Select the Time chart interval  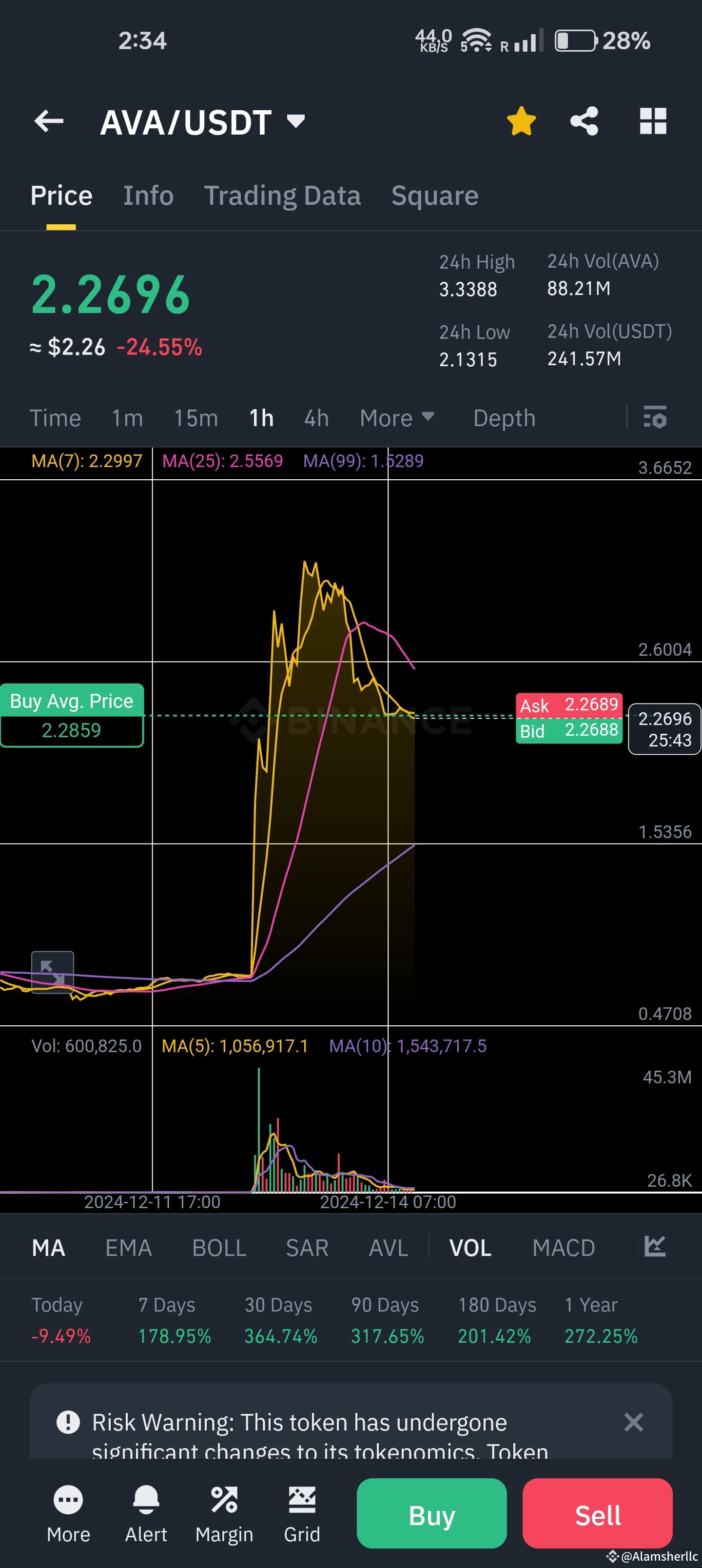coord(56,418)
